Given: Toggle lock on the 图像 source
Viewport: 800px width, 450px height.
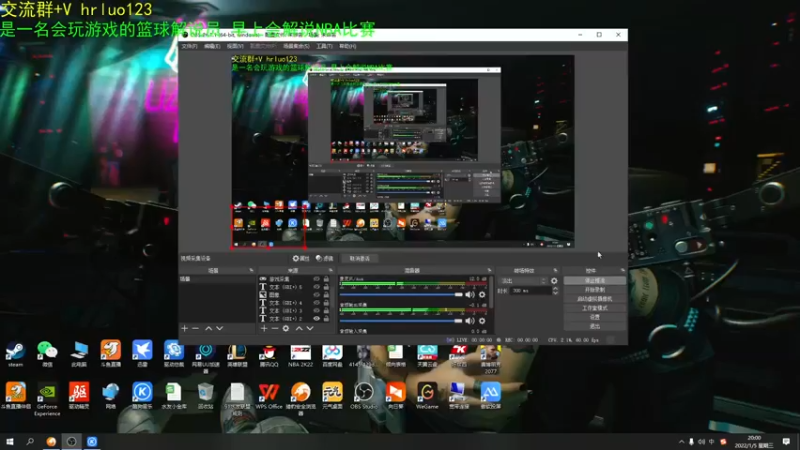Looking at the screenshot, I should [x=326, y=294].
